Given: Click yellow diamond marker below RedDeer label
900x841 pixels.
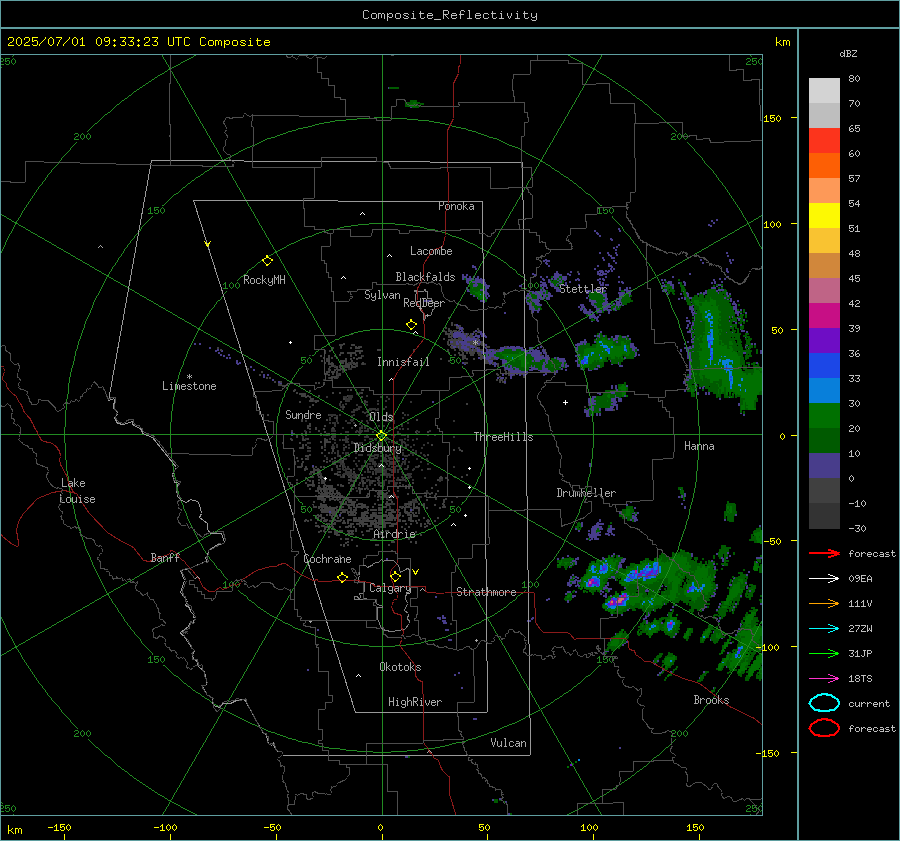Looking at the screenshot, I should [411, 324].
